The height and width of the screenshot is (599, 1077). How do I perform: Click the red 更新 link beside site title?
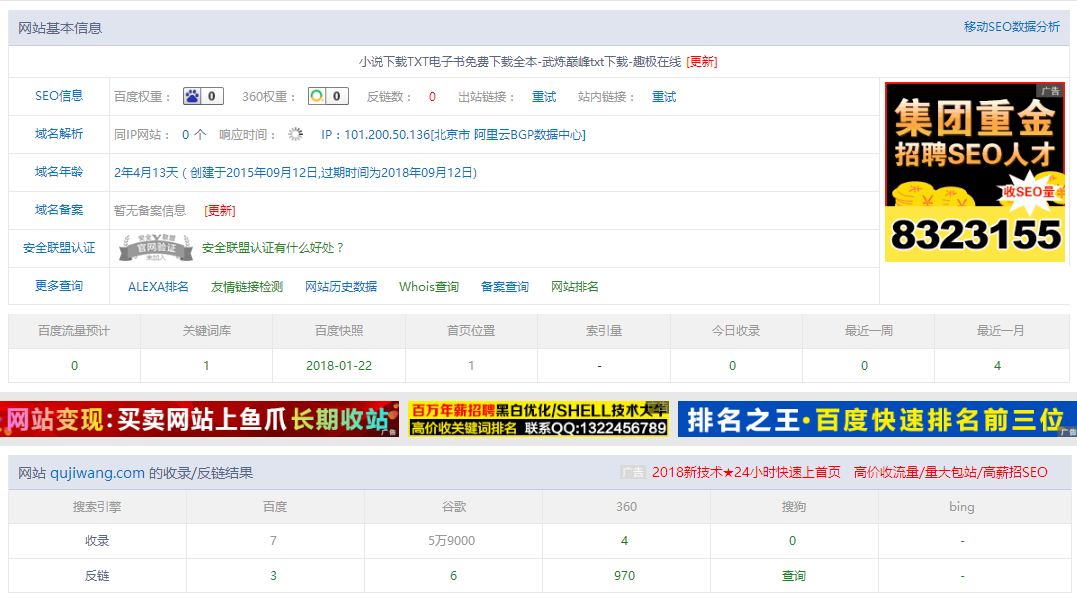[701, 62]
